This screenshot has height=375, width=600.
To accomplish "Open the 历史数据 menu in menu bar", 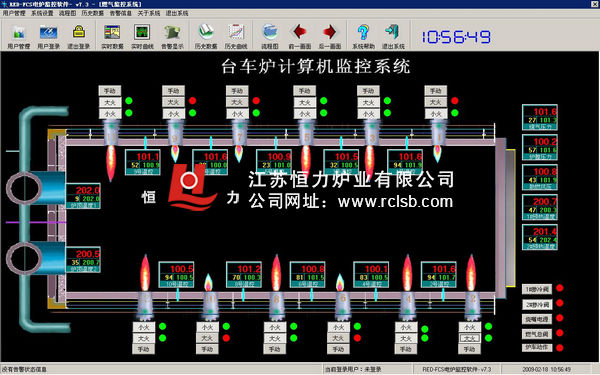I will pos(93,13).
